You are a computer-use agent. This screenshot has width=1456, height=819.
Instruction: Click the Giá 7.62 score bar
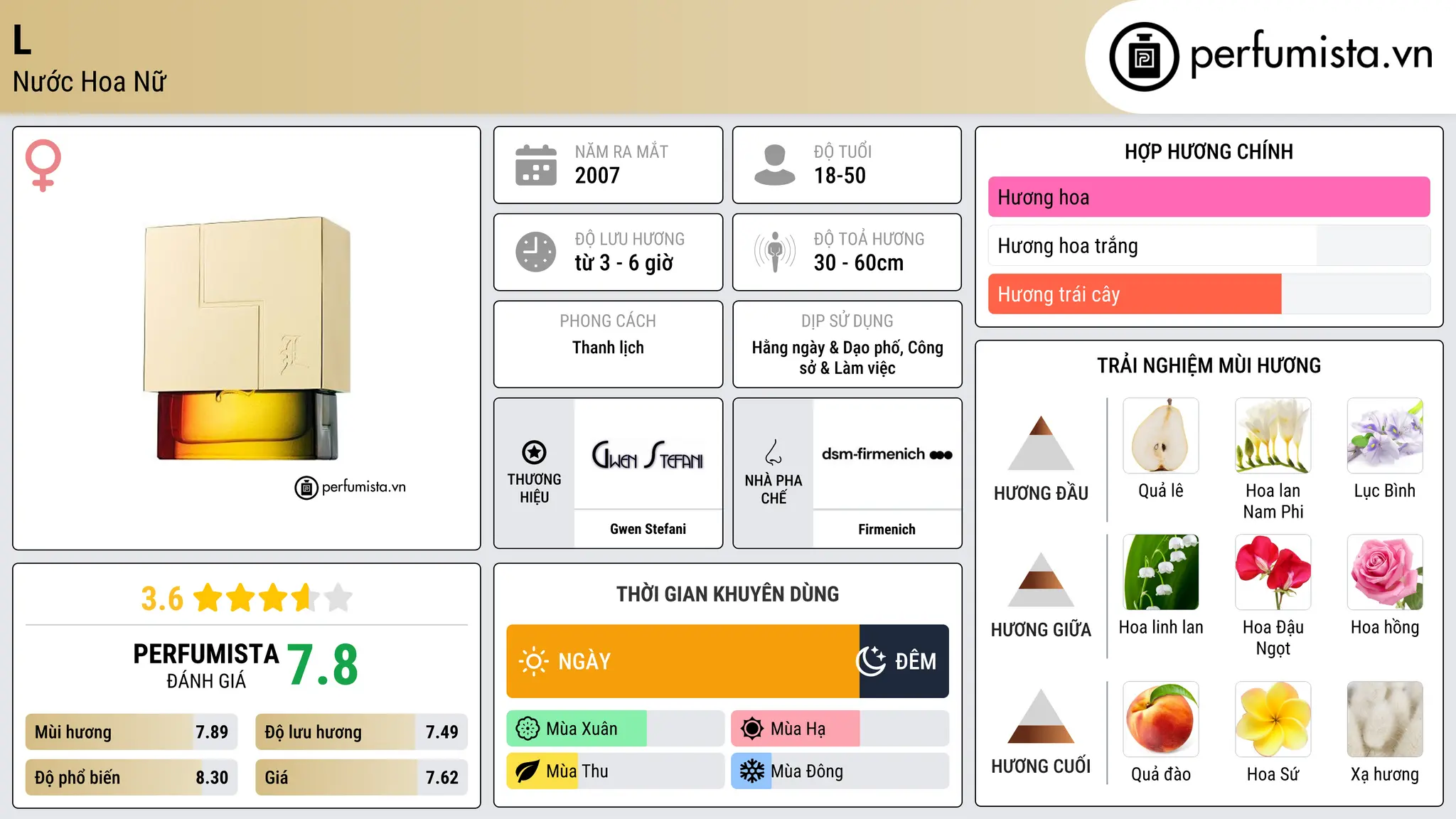[361, 778]
